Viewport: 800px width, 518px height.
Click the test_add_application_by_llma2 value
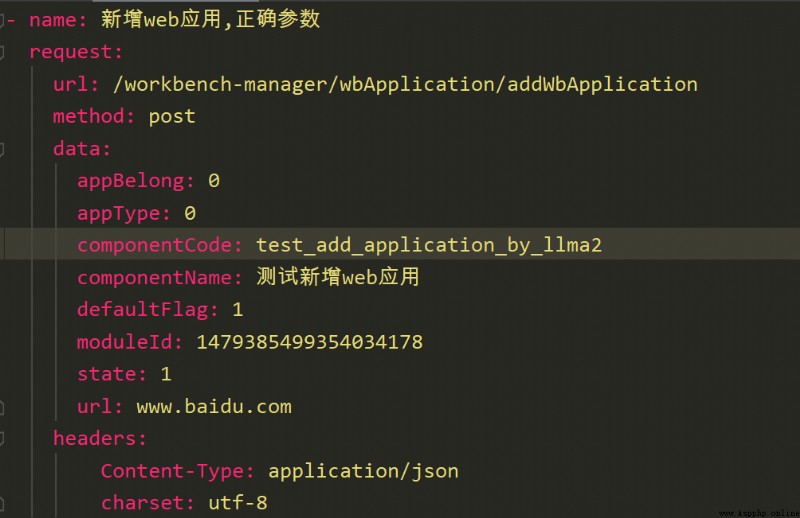[x=429, y=245]
